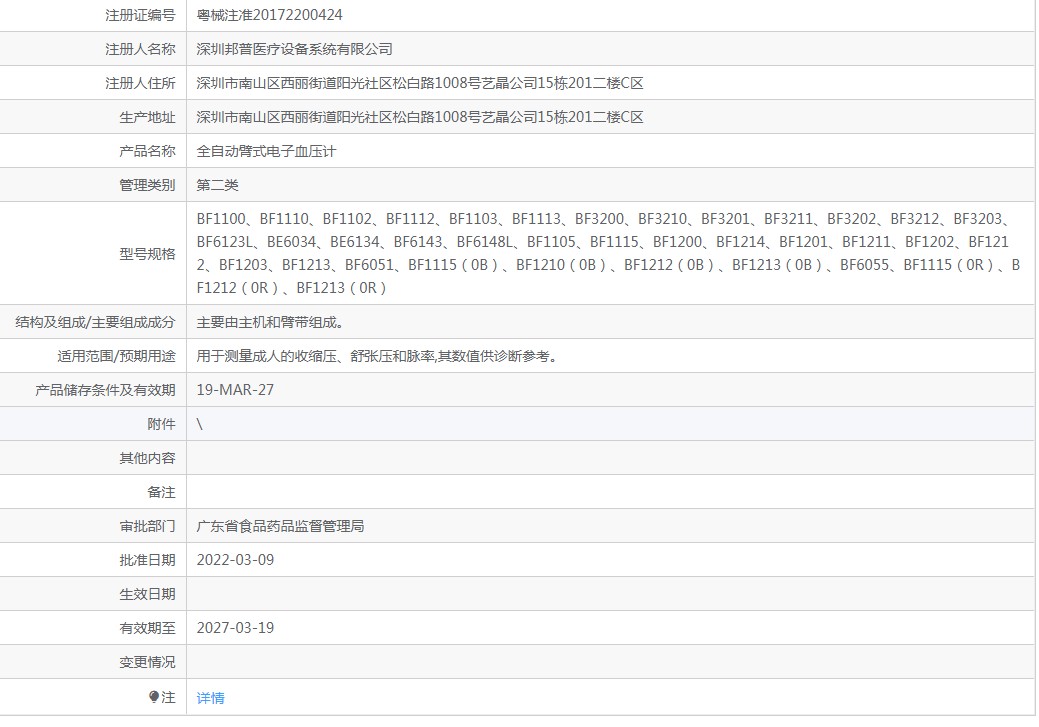This screenshot has height=727, width=1039.
Task: Click model code BF1100
Action: click(221, 219)
